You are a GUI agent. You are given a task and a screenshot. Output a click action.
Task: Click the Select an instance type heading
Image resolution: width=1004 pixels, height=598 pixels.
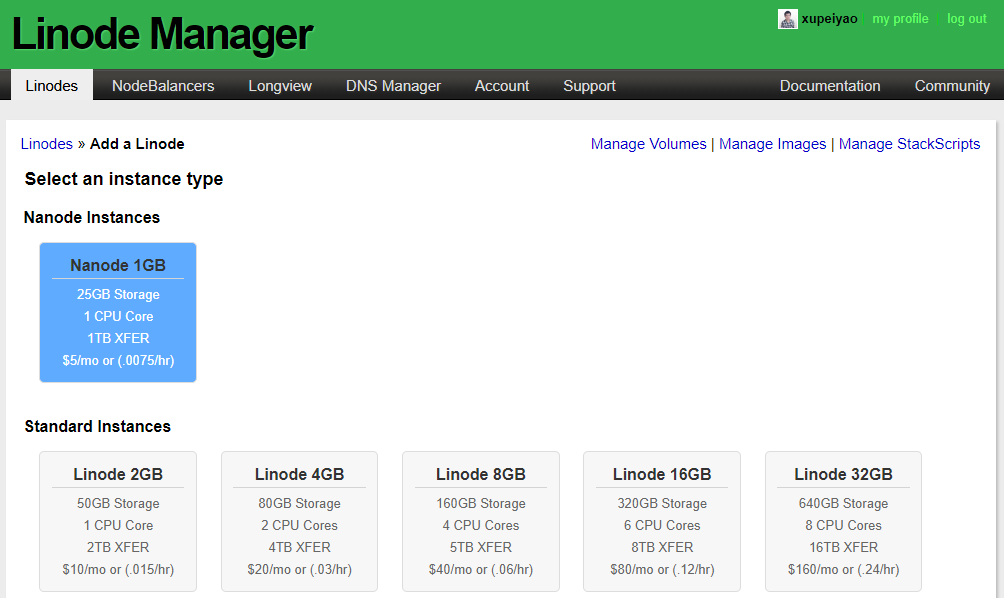click(x=124, y=179)
